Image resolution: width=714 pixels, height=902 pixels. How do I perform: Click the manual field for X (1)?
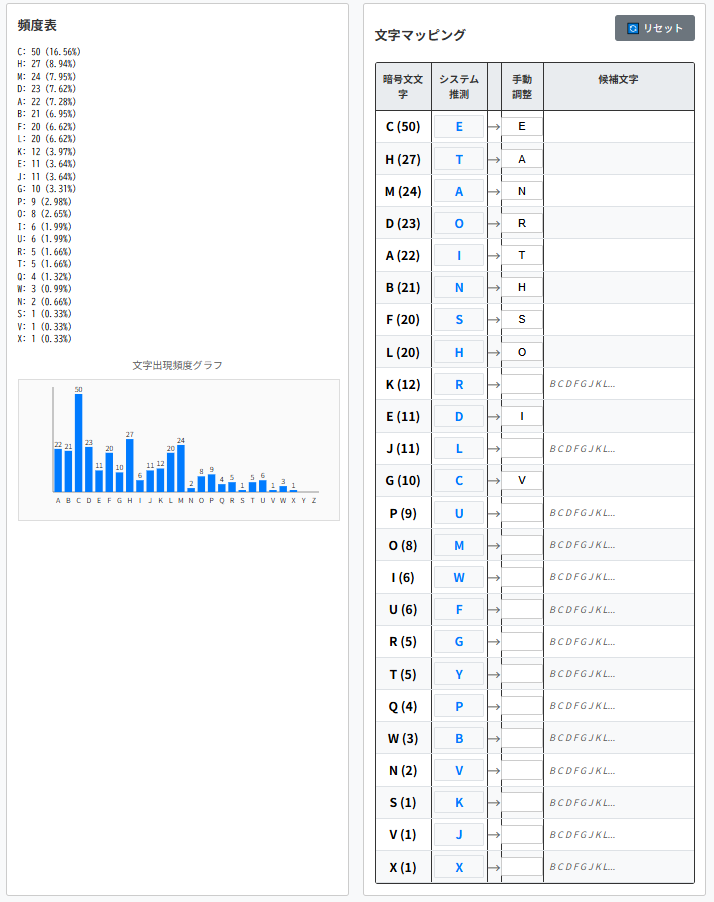(522, 867)
